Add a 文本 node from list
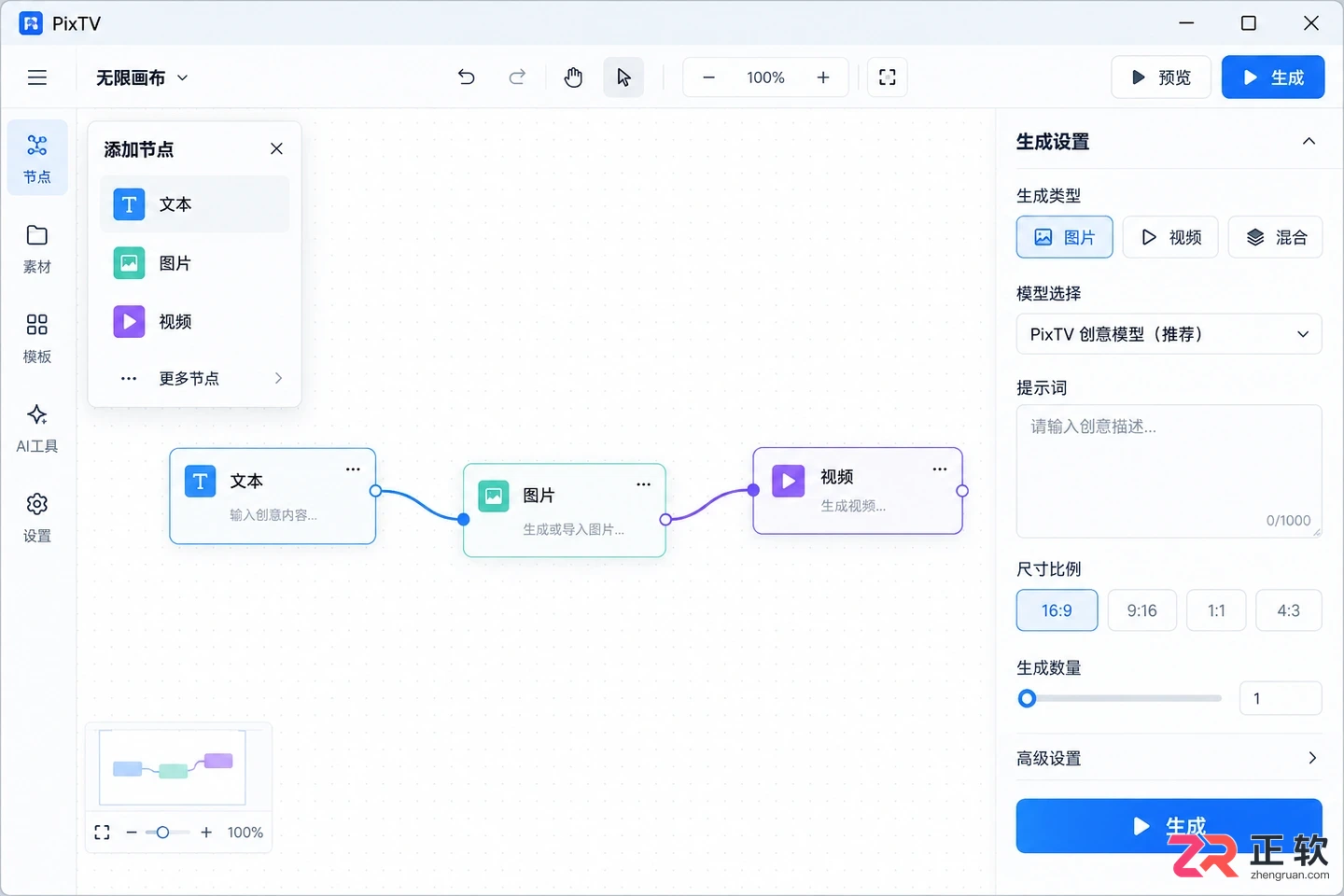 click(195, 204)
